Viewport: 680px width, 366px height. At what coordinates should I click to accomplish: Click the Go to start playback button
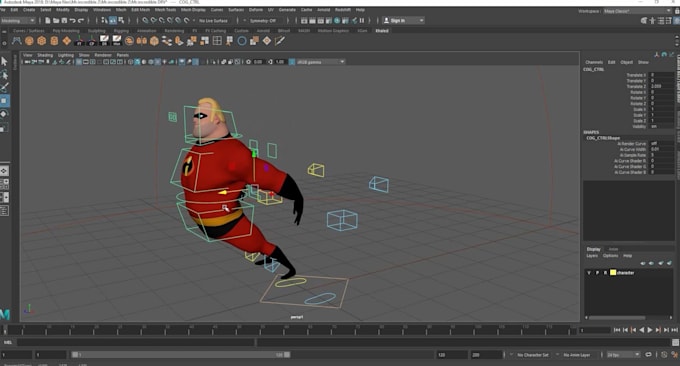point(617,330)
